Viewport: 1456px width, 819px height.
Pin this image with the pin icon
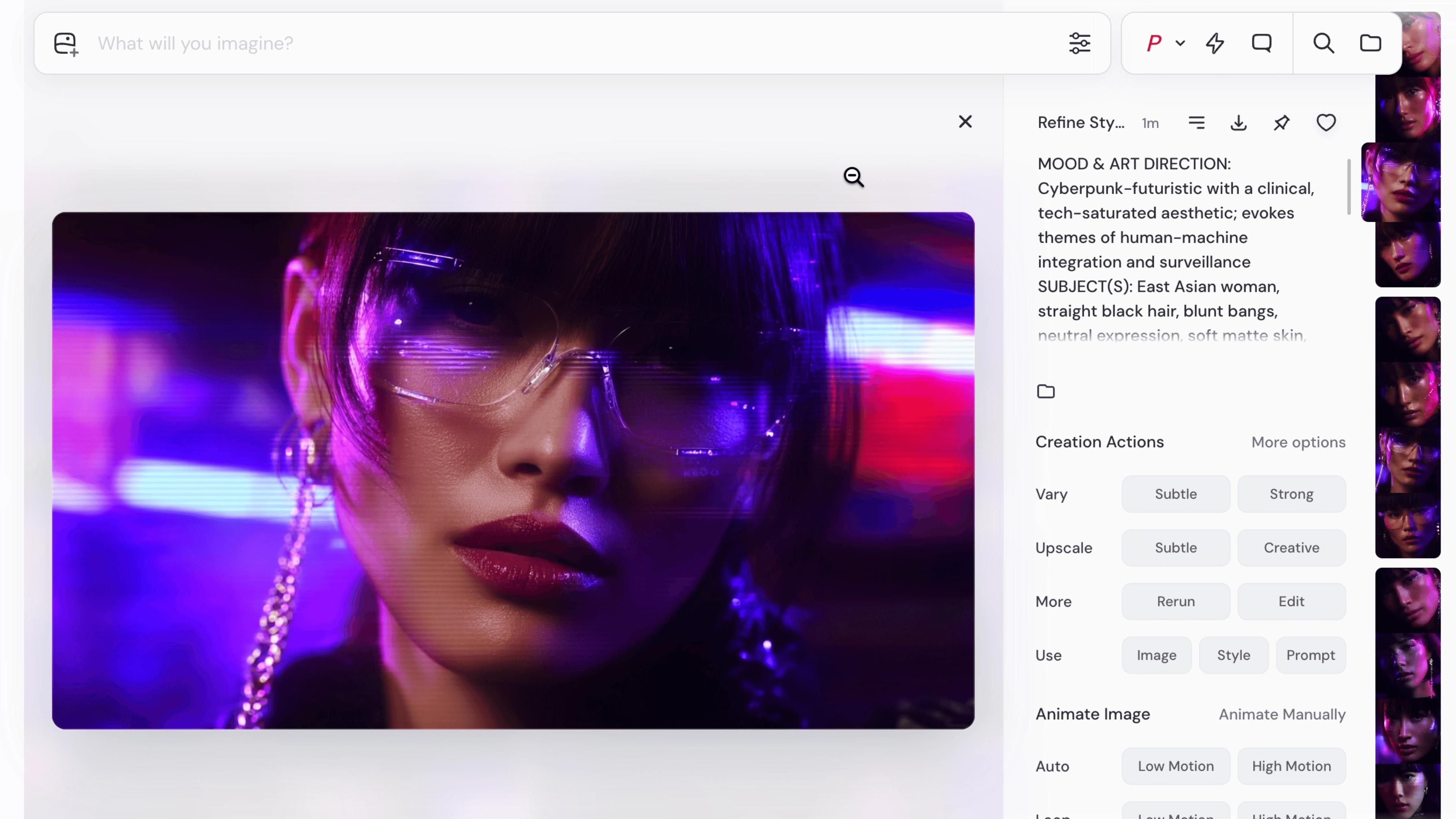click(x=1281, y=122)
